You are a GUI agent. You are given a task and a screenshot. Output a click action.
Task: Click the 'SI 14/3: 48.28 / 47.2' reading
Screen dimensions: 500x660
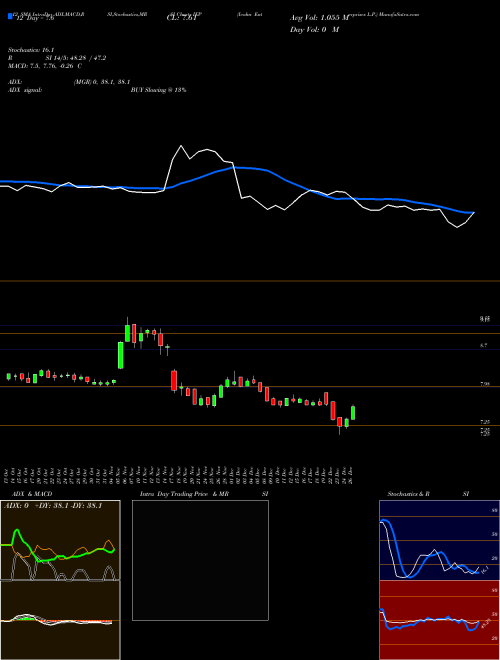[74, 58]
